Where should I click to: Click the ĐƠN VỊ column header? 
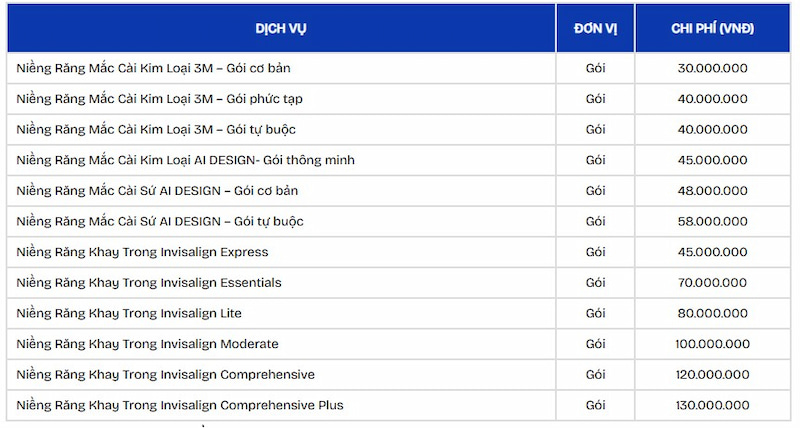[x=595, y=28]
